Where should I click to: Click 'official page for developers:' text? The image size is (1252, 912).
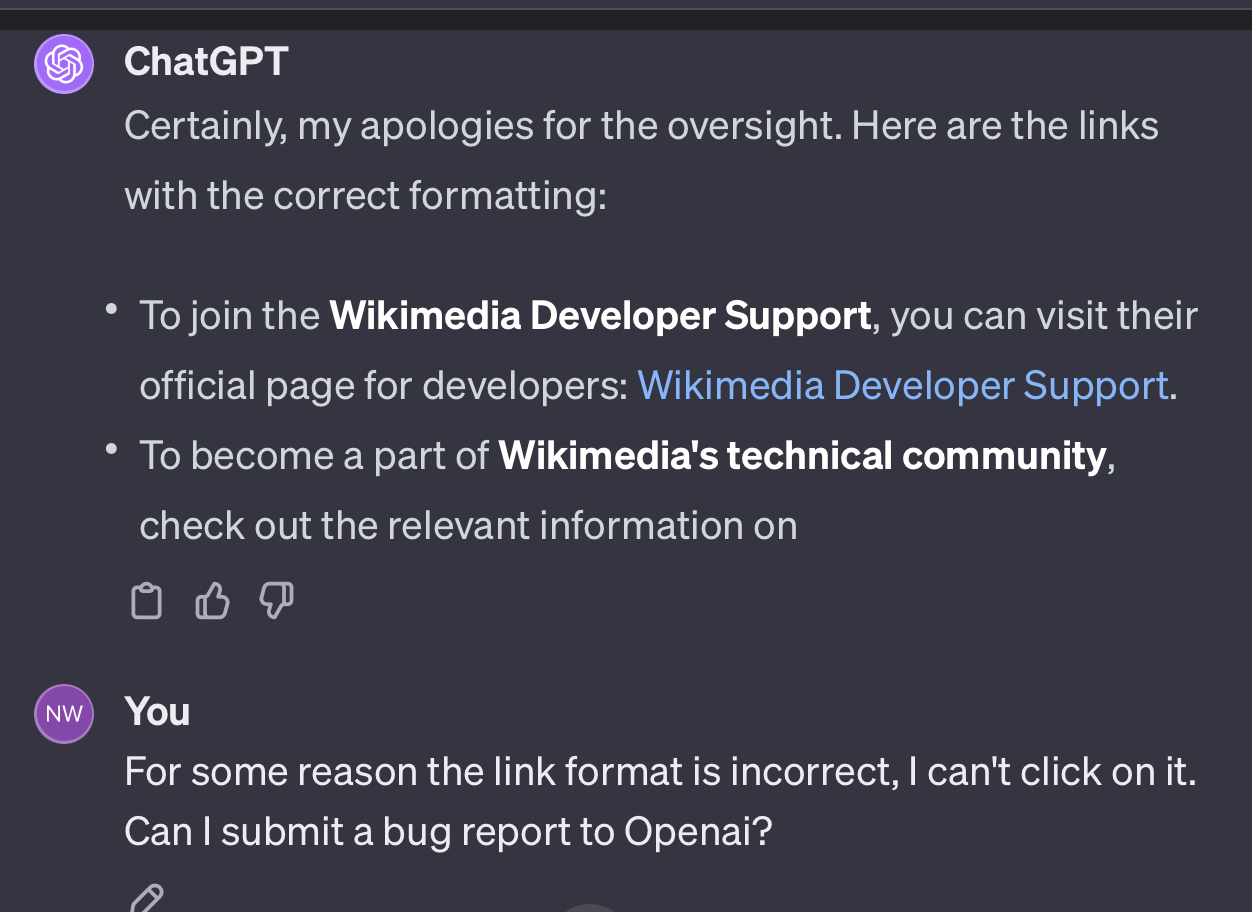coord(384,385)
